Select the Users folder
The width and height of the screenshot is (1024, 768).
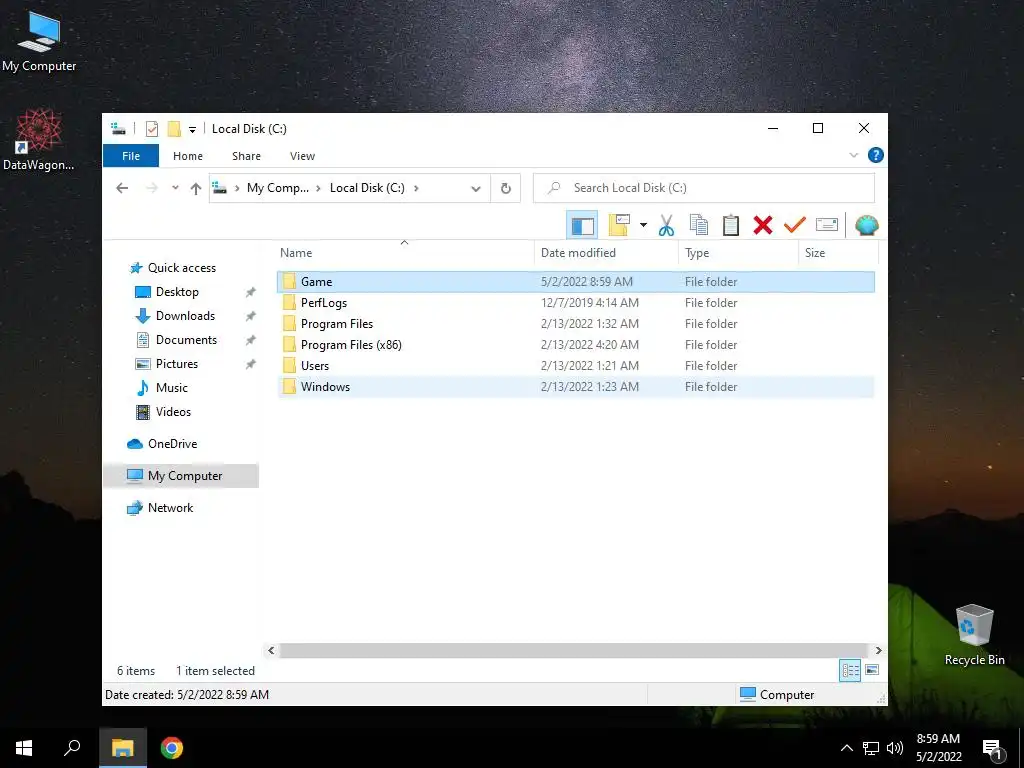pos(575,366)
